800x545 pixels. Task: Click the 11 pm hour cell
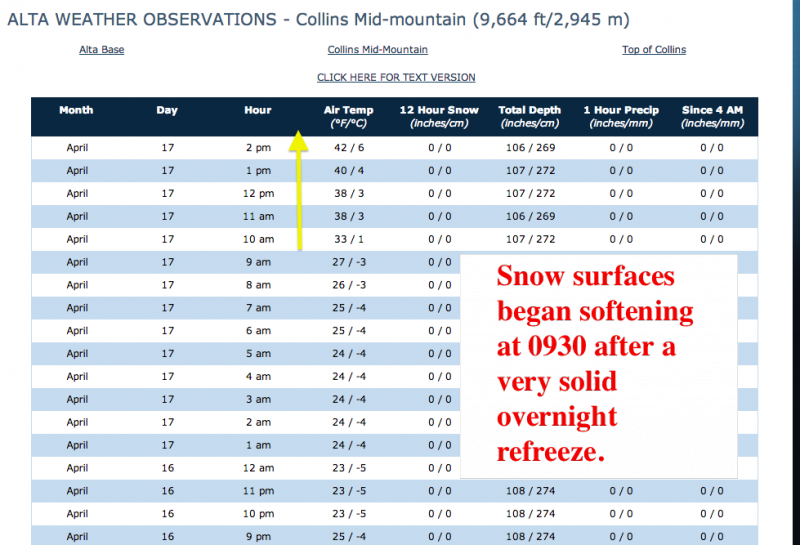(258, 491)
